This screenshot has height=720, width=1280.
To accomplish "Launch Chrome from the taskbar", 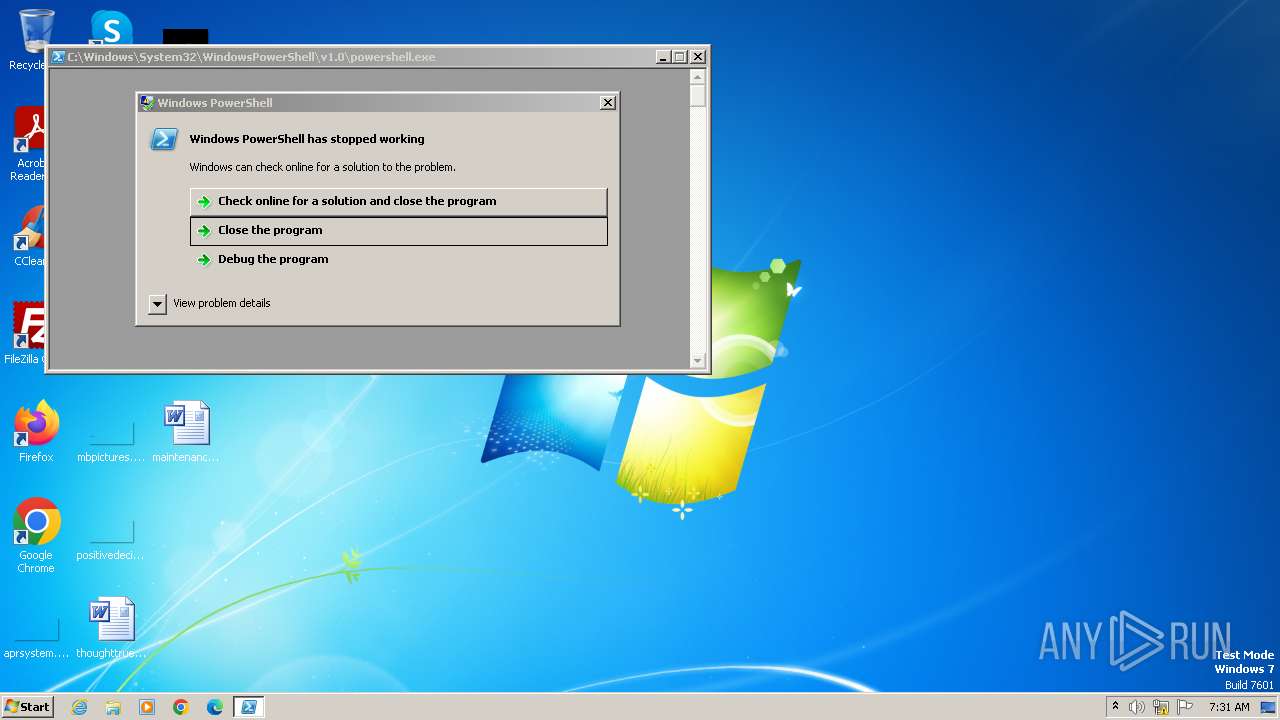I will tap(181, 707).
